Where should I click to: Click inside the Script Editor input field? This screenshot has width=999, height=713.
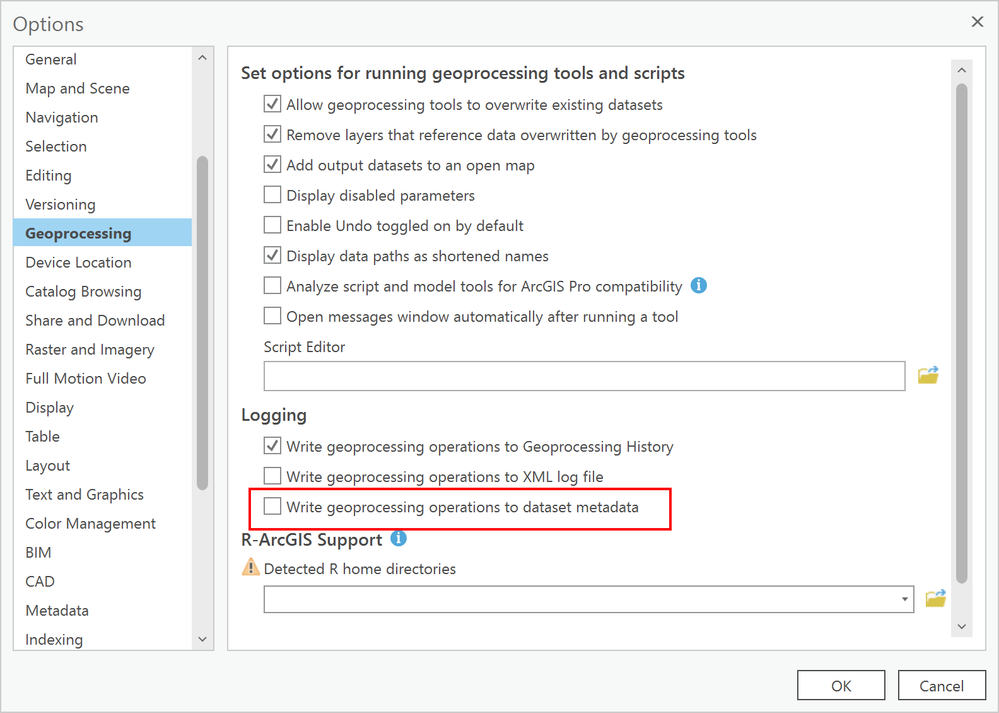583,375
